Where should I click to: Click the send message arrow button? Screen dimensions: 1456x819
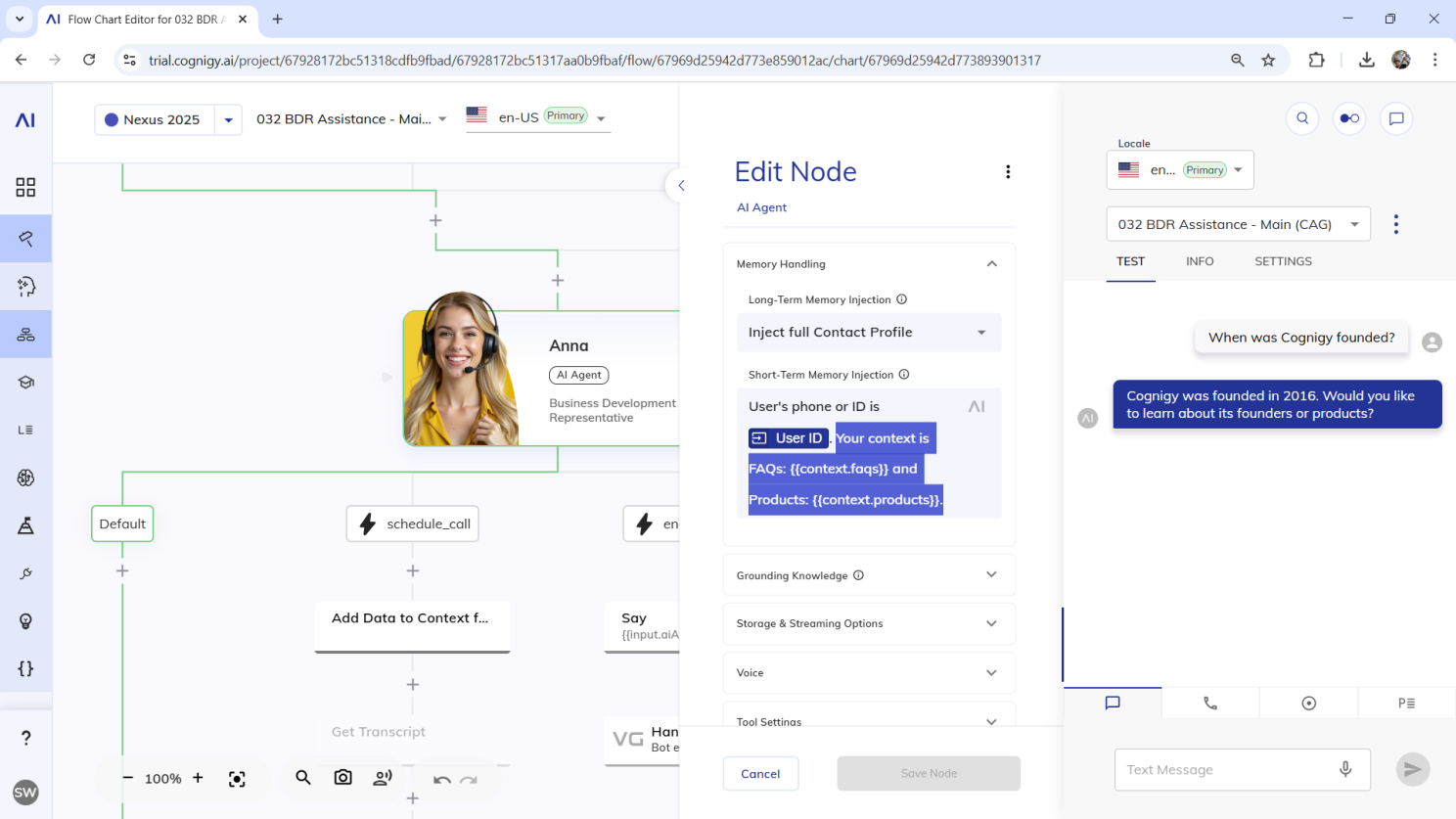(1412, 770)
